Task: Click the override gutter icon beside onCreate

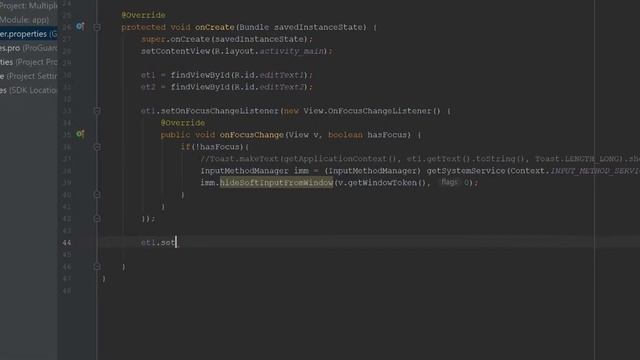Action: [80, 27]
